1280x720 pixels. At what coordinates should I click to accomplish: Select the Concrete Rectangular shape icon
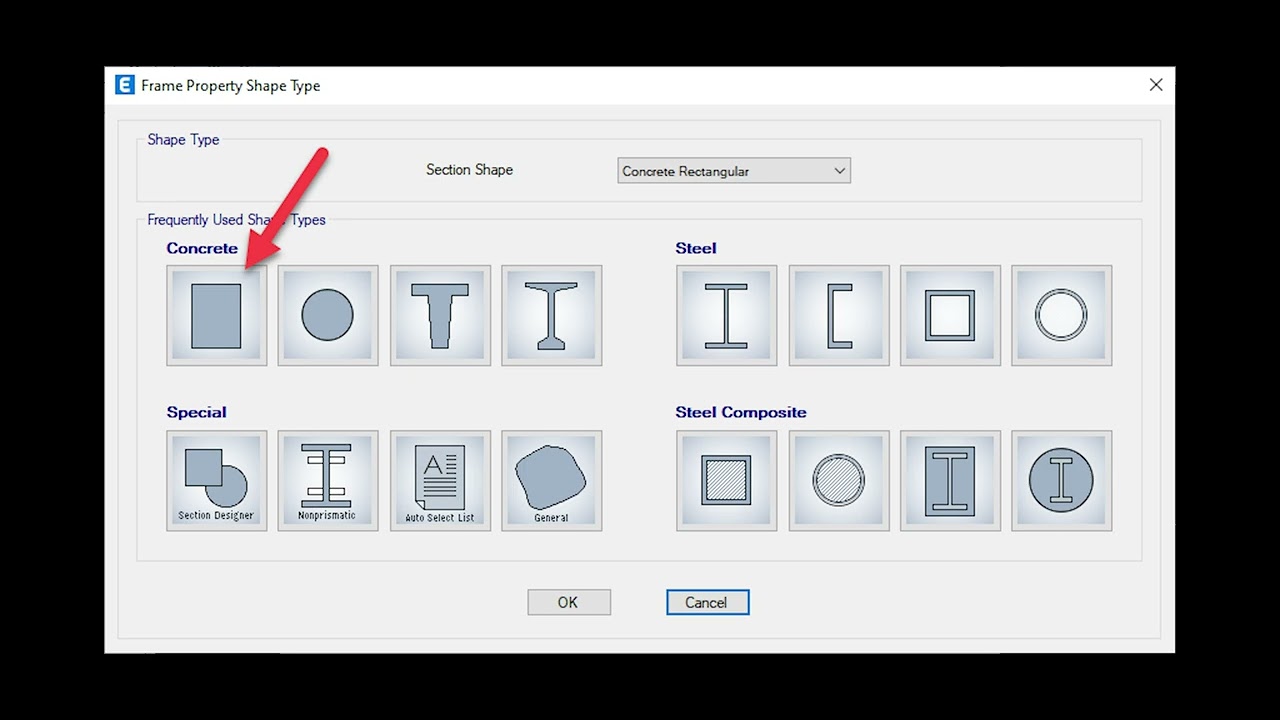[x=216, y=315]
